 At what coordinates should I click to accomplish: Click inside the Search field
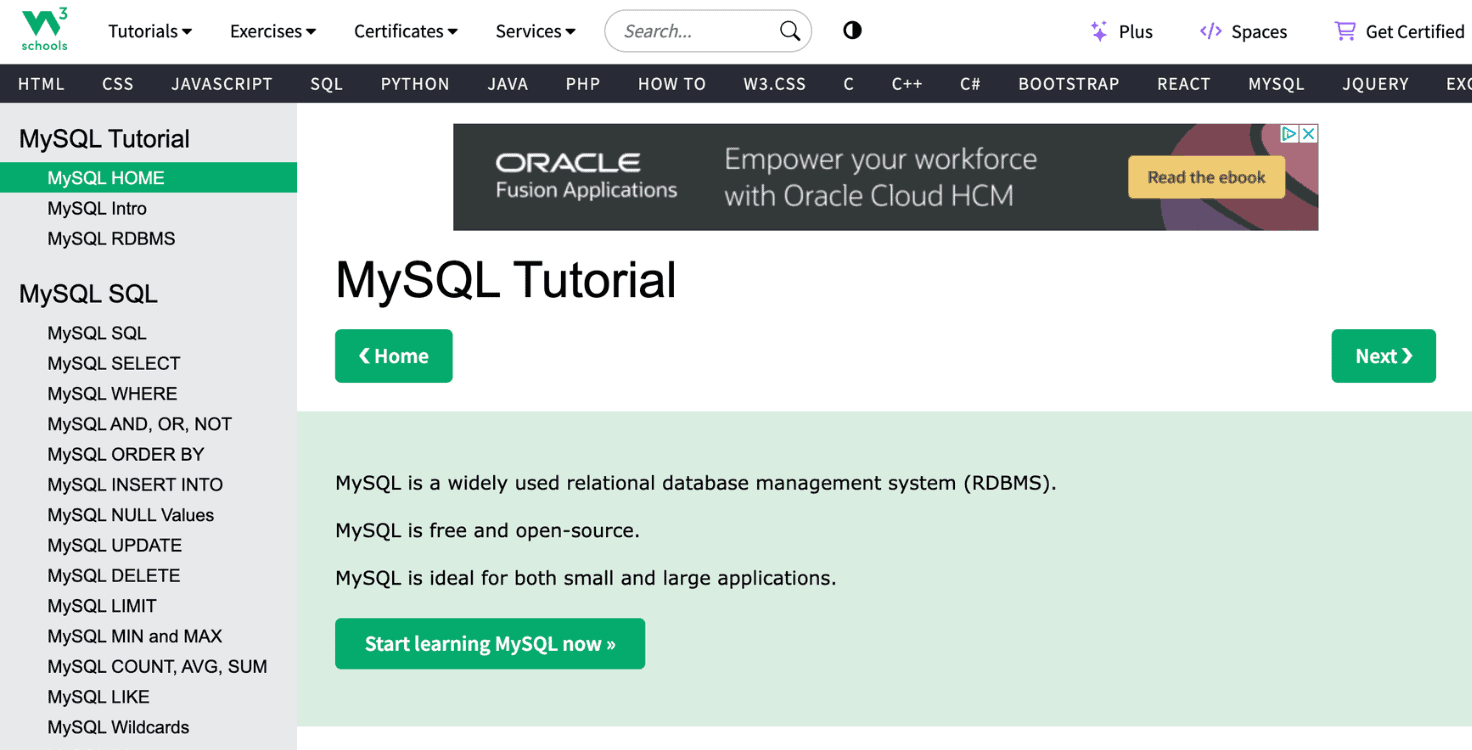(x=690, y=31)
